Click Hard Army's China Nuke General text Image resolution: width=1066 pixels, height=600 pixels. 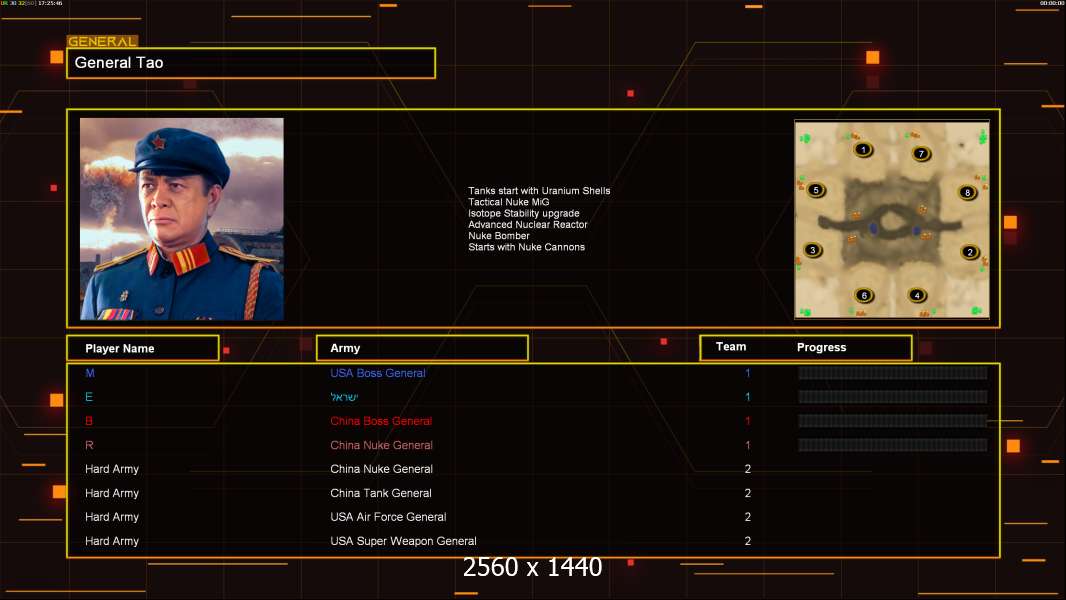coord(381,469)
